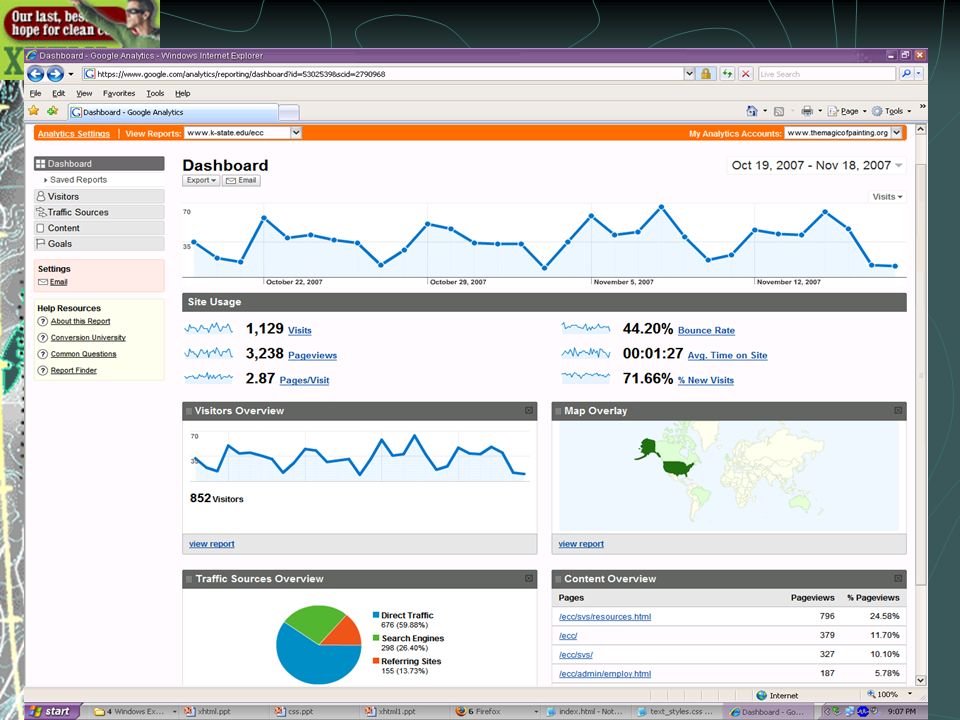960x720 pixels.
Task: Click the Bounce Rate sparkline graph
Action: (x=586, y=328)
